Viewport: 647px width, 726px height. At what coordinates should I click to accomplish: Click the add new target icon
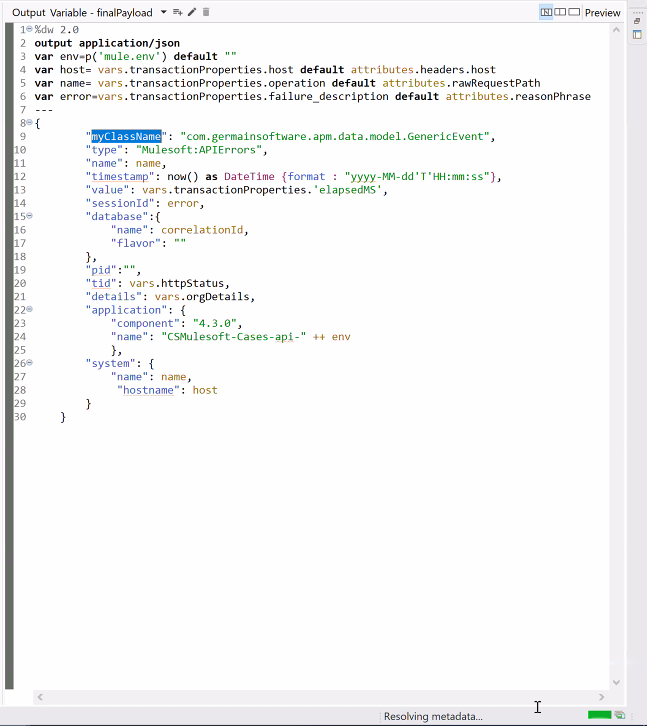pyautogui.click(x=178, y=12)
